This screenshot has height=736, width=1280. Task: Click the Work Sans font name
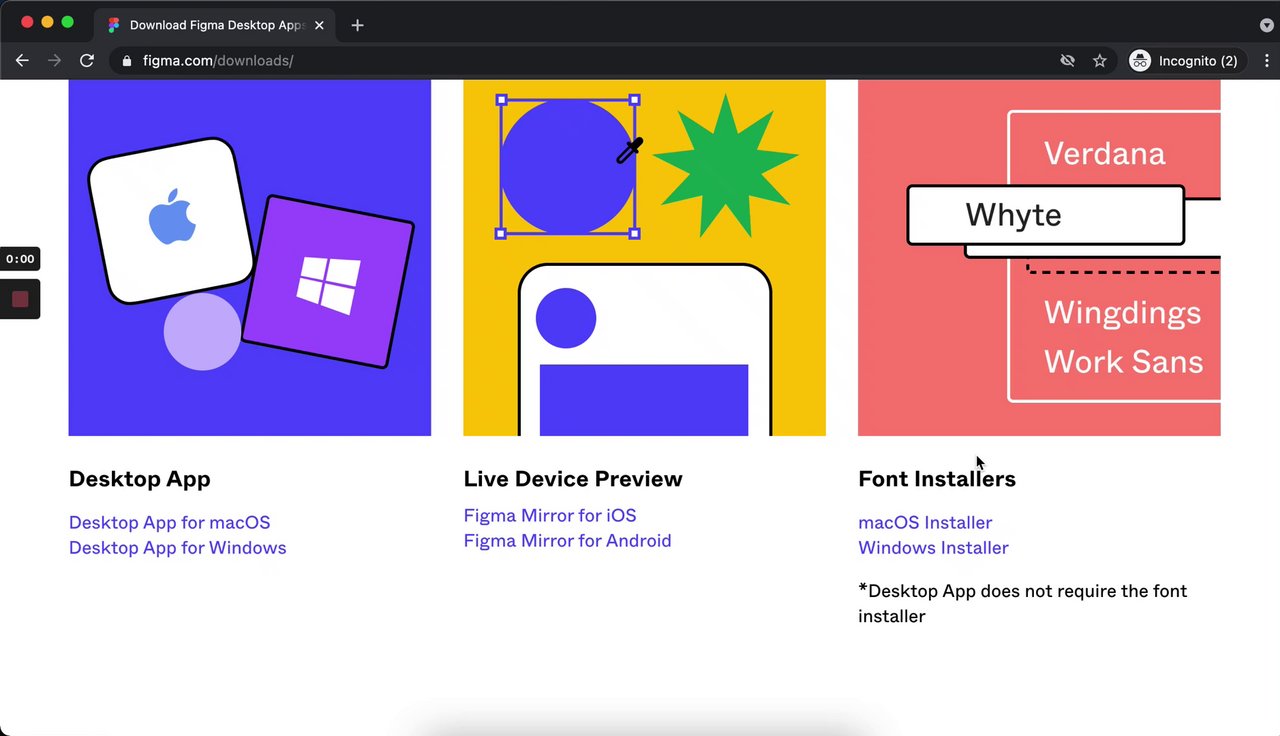[1124, 361]
